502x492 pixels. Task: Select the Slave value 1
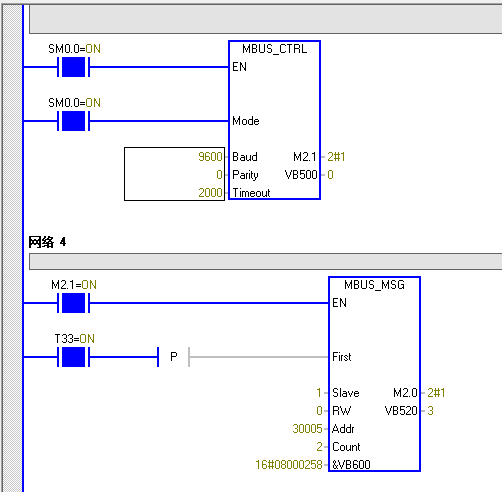319,393
